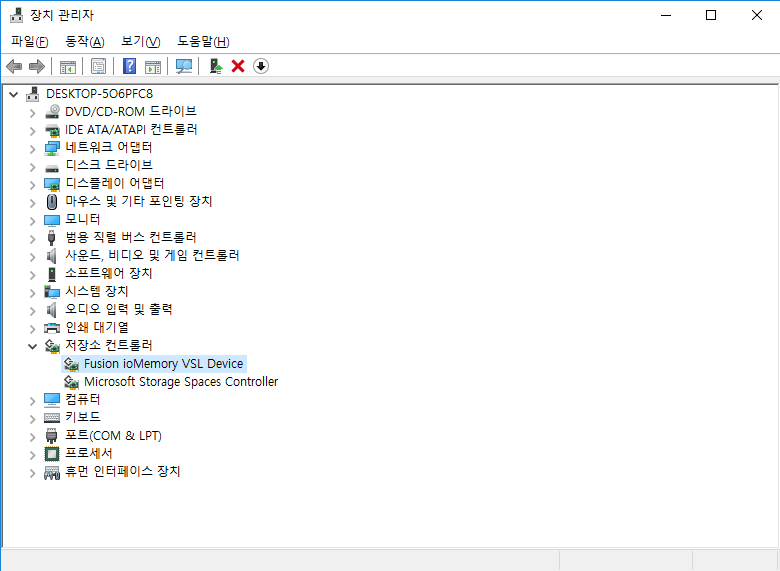The width and height of the screenshot is (780, 571).
Task: Click the Back arrow toolbar icon
Action: [x=14, y=66]
